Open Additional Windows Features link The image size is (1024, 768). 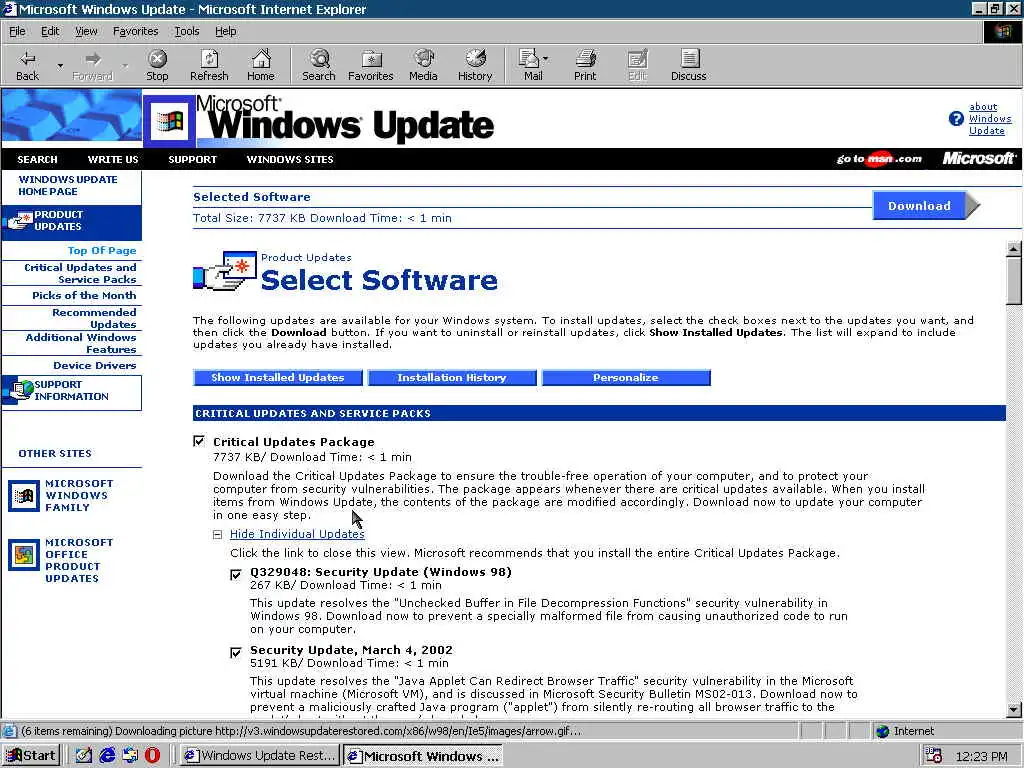[x=81, y=344]
